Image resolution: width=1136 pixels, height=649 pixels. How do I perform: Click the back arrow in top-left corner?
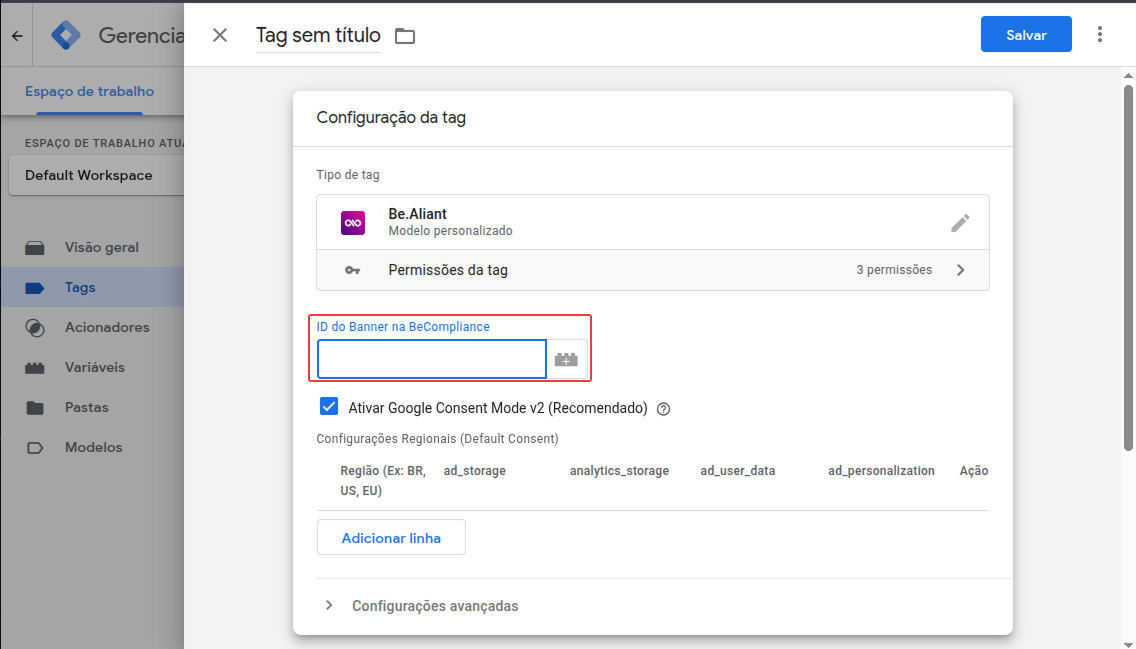17,35
